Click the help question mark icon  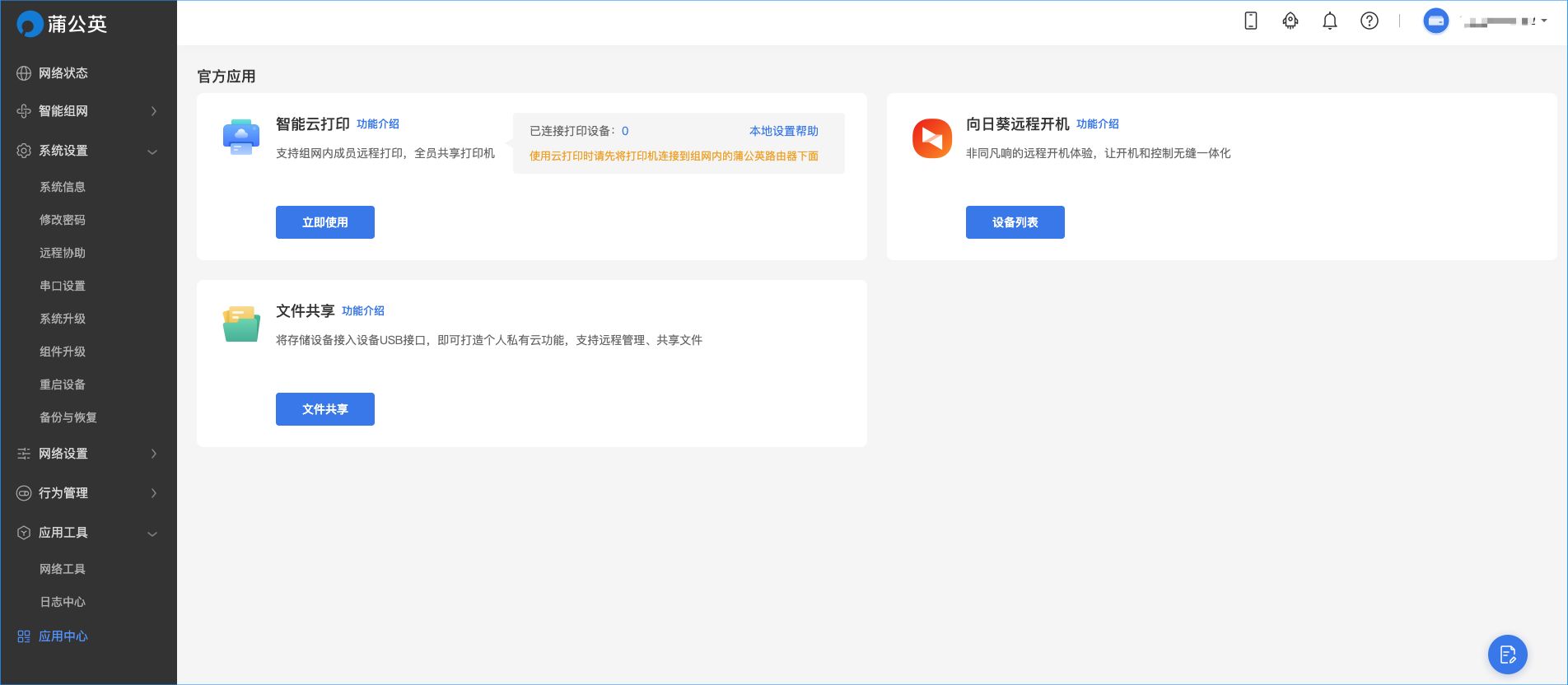(1369, 21)
